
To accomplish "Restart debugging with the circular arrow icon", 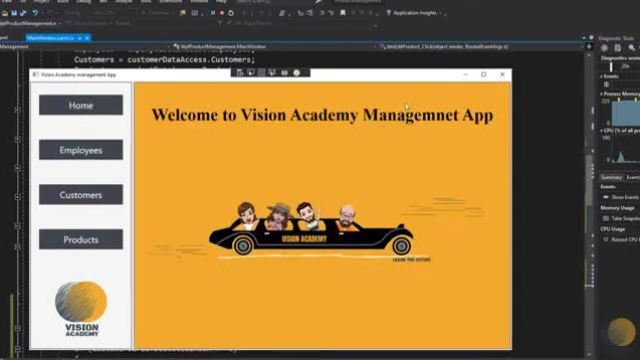I will (x=231, y=13).
